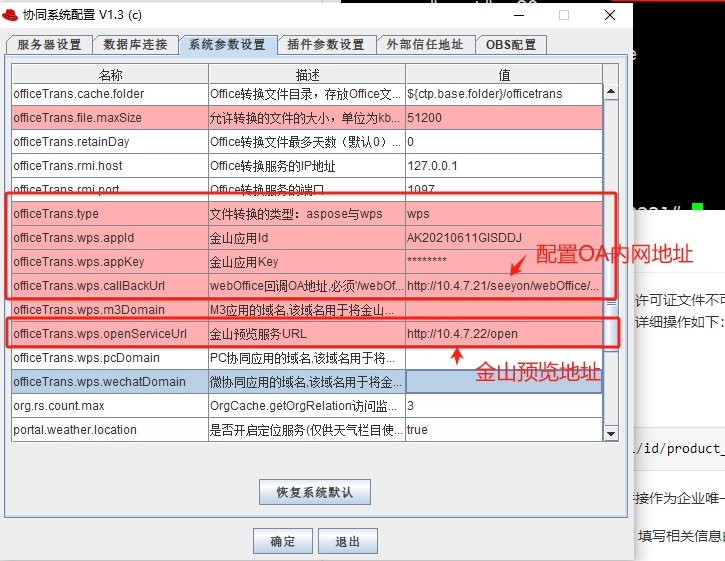
Task: Select the officeTrans.wps.appKey name cell
Action: (x=110, y=262)
